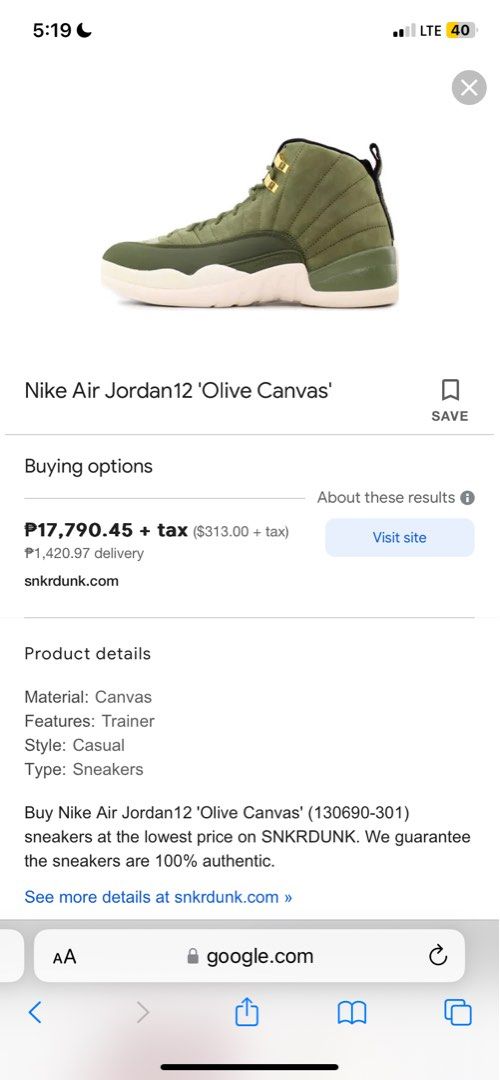500x1080 pixels.
Task: Tap the google.com address bar
Action: point(249,956)
